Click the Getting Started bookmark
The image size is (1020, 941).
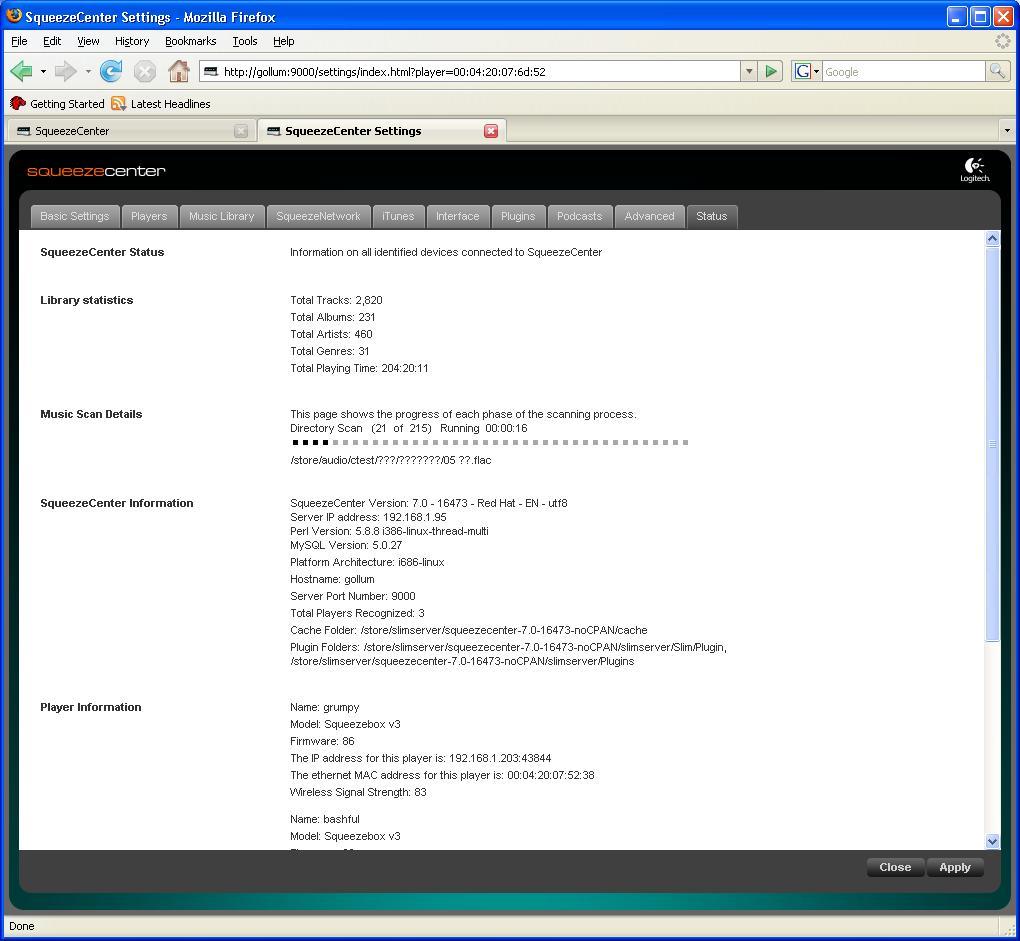coord(57,103)
